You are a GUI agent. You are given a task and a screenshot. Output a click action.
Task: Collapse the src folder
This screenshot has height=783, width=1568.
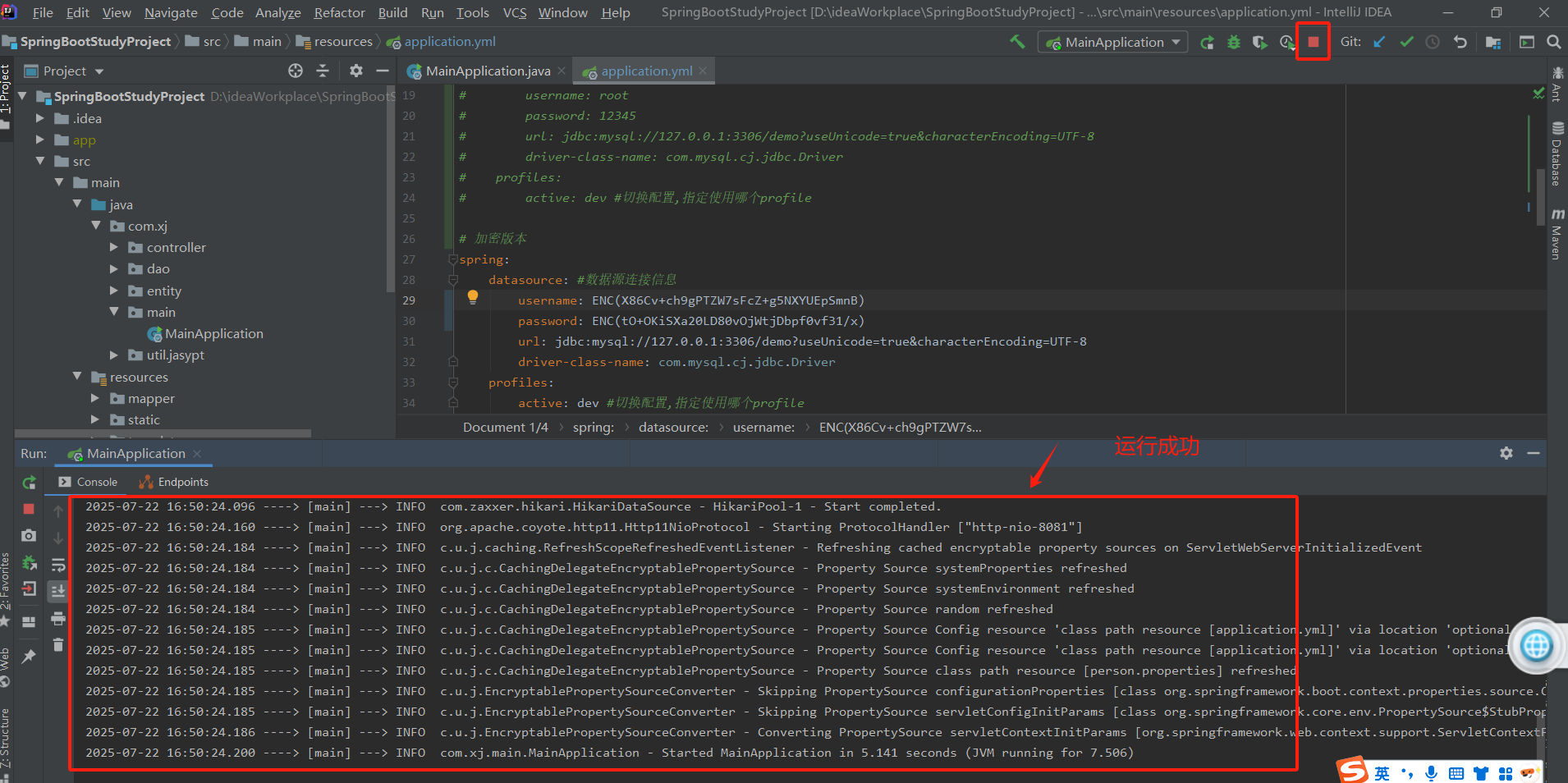[x=39, y=161]
